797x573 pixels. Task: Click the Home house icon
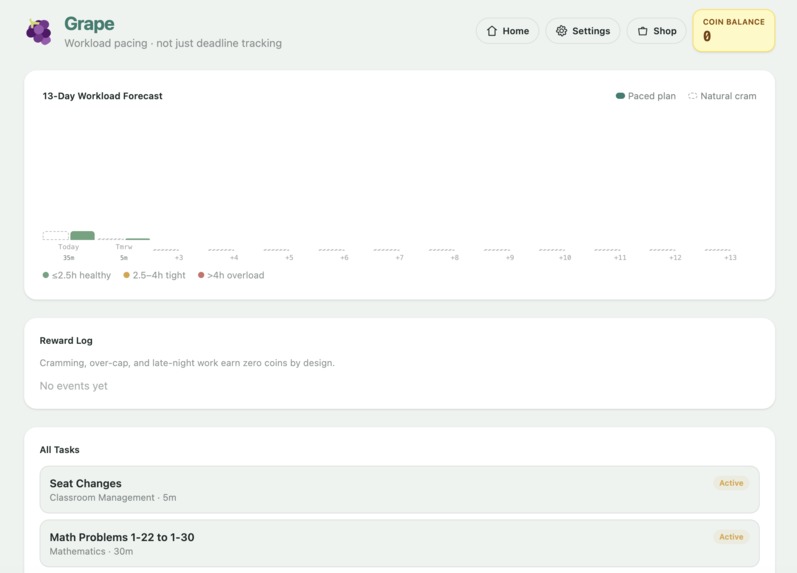(492, 31)
